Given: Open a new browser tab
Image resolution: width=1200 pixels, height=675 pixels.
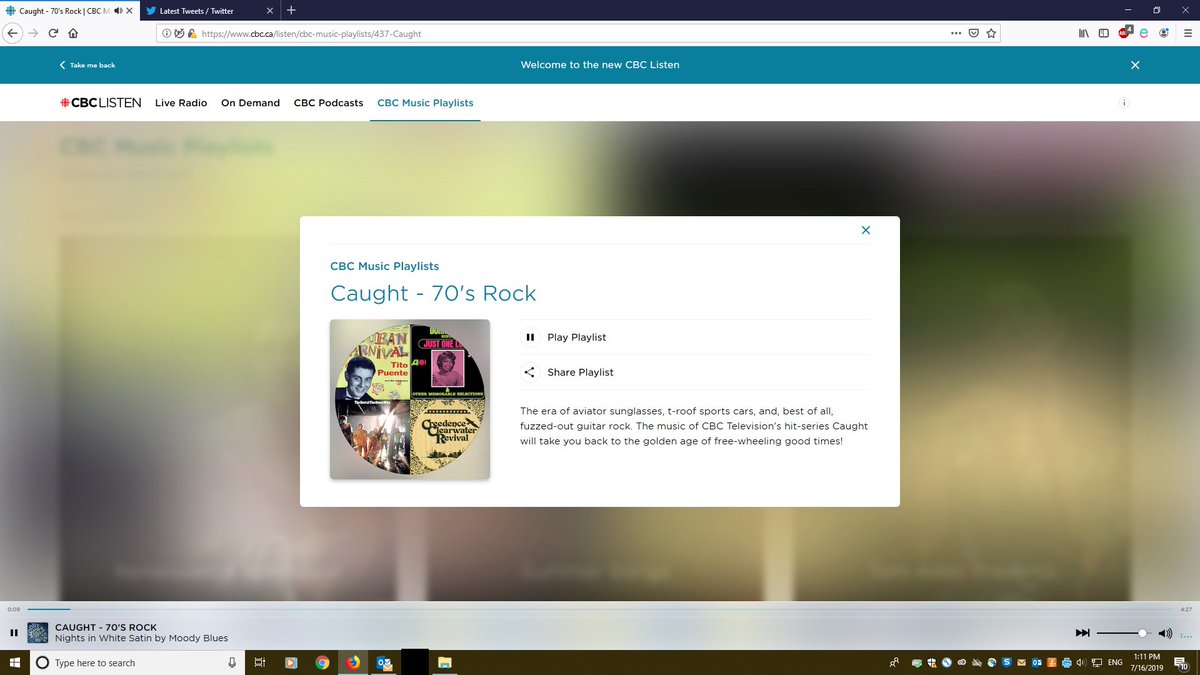Looking at the screenshot, I should (291, 10).
